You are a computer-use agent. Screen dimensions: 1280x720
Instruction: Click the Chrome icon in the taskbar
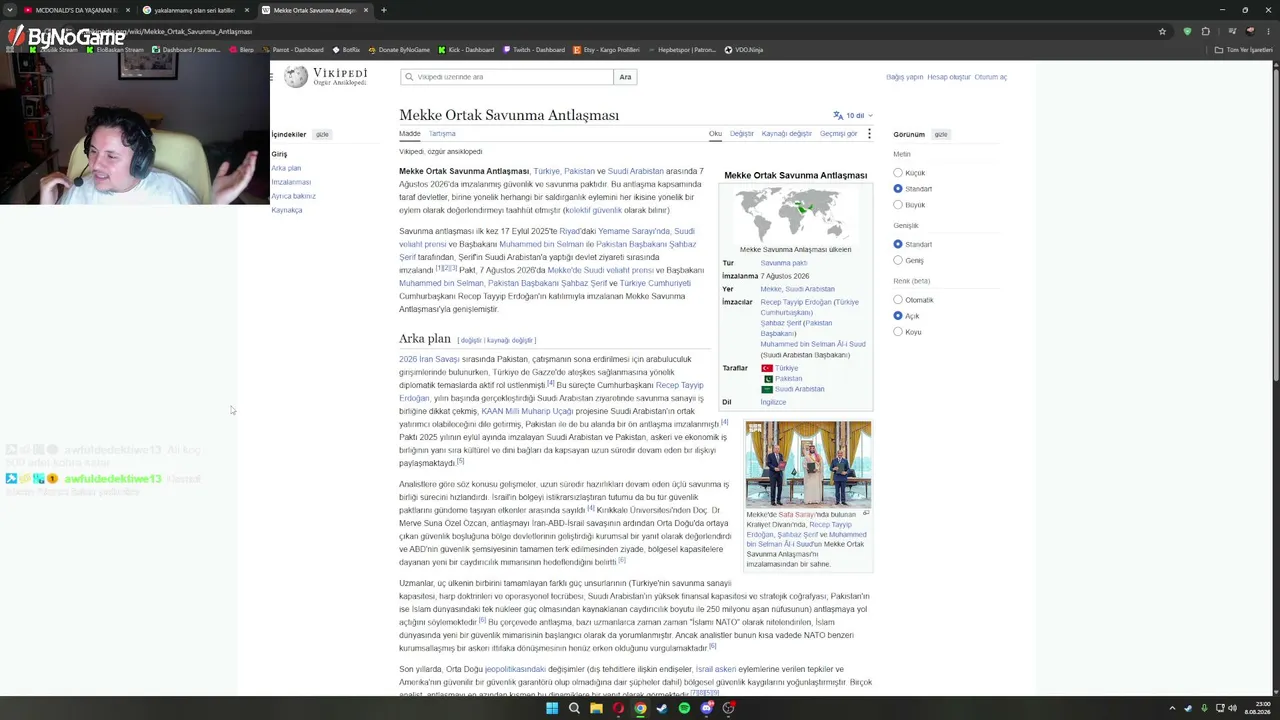640,708
